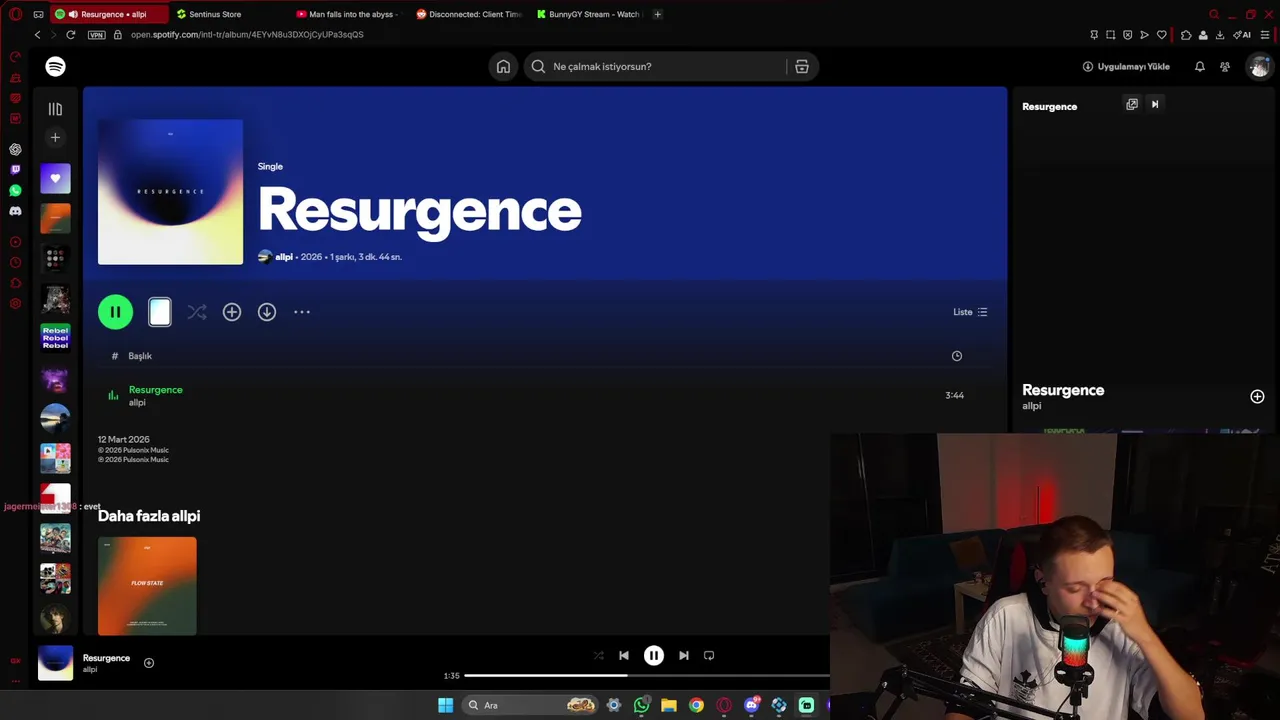Open the Browse icon beside the search box
Viewport: 1280px width, 720px height.
click(x=802, y=66)
